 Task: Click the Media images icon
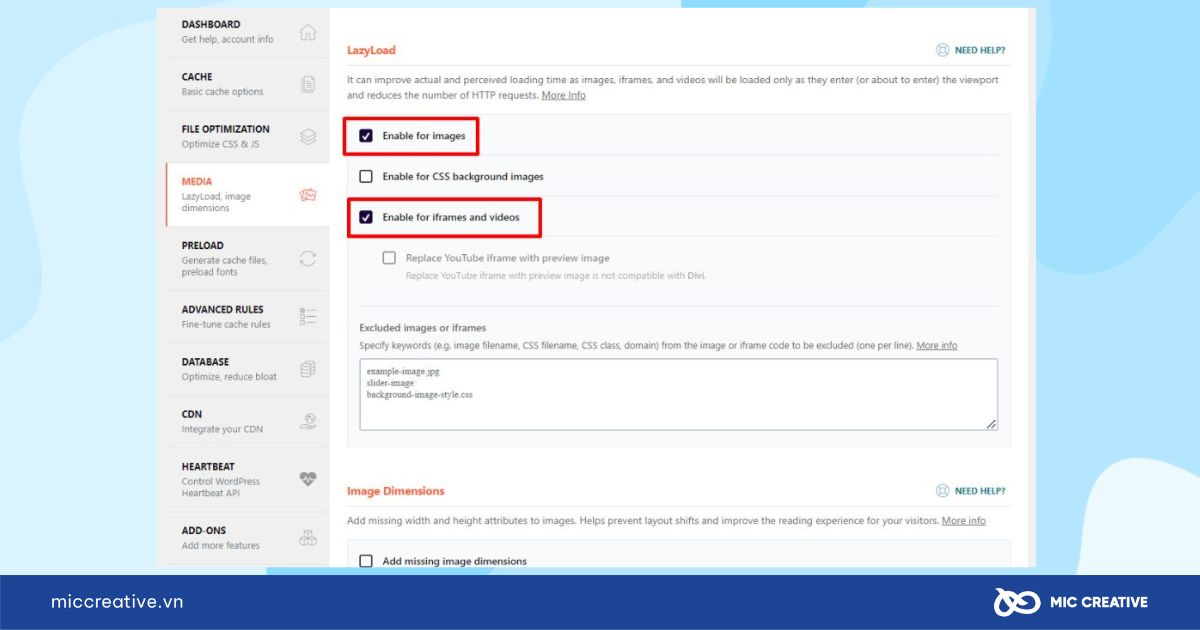pos(308,195)
